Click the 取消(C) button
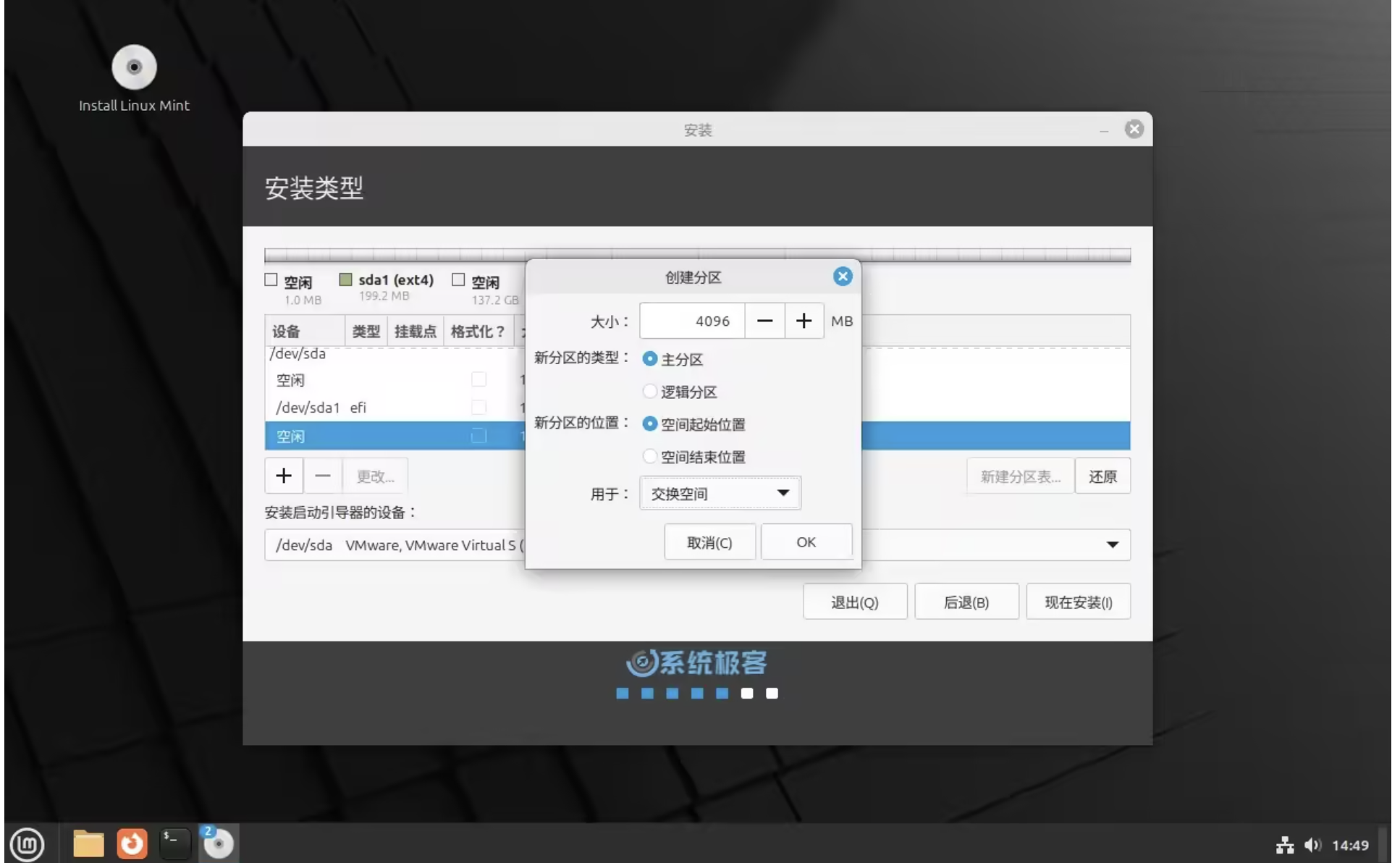Image resolution: width=1400 pixels, height=863 pixels. (x=709, y=542)
